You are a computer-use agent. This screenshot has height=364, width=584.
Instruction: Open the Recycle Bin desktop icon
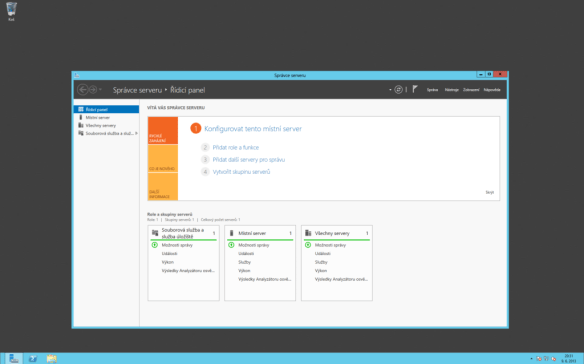[x=11, y=11]
